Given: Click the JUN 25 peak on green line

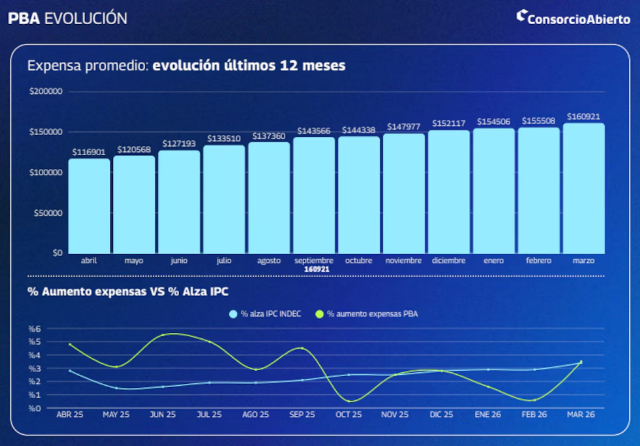Looking at the screenshot, I should point(171,334).
